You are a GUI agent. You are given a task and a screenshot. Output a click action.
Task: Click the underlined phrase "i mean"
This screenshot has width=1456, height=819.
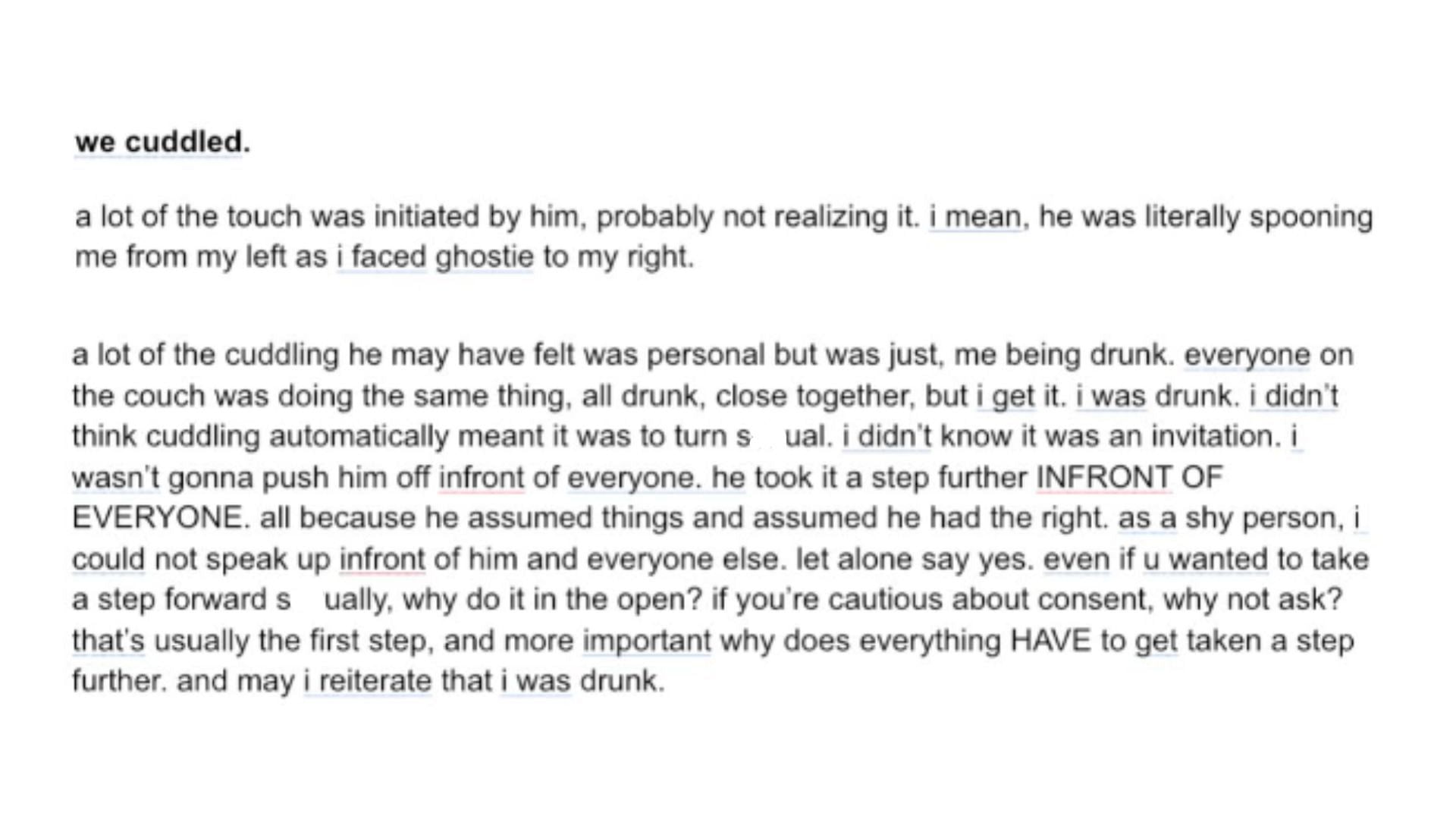[975, 217]
